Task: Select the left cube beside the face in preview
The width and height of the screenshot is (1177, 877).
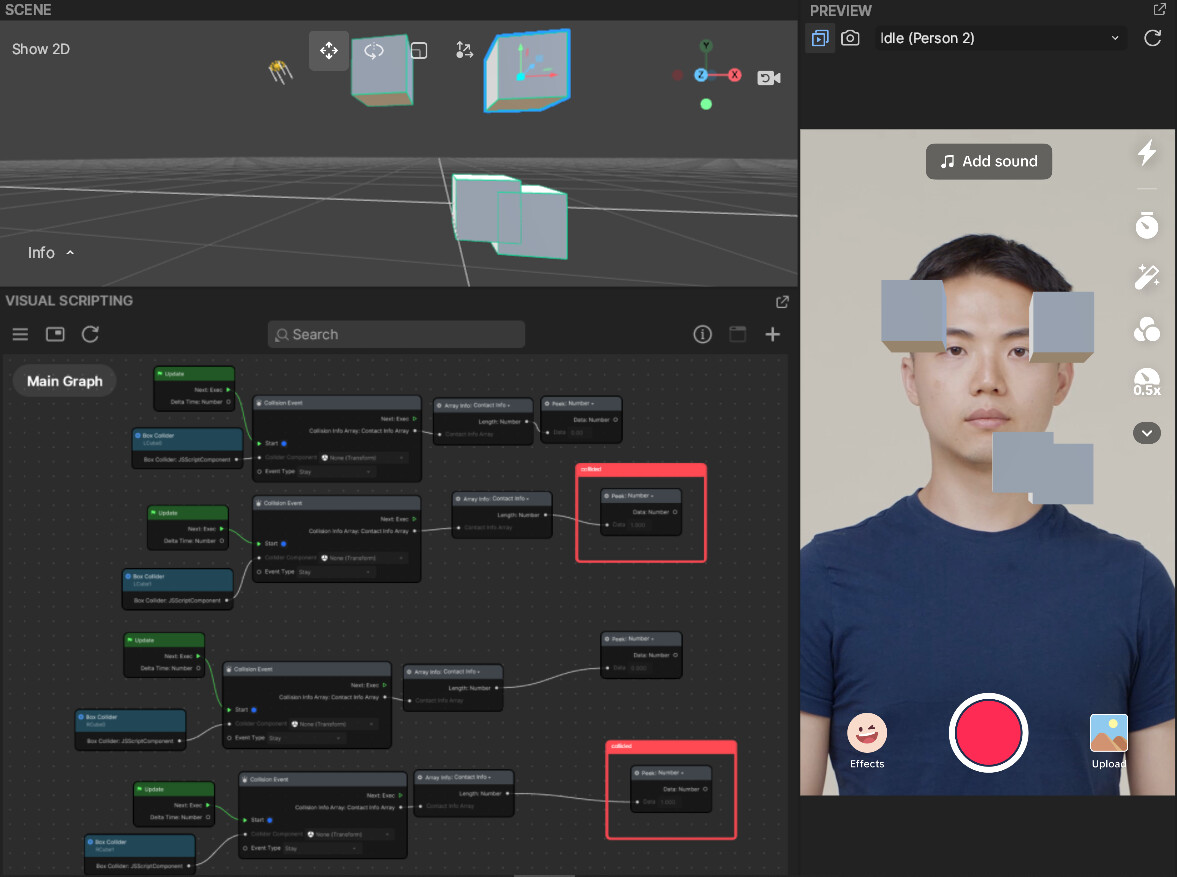Action: [914, 315]
